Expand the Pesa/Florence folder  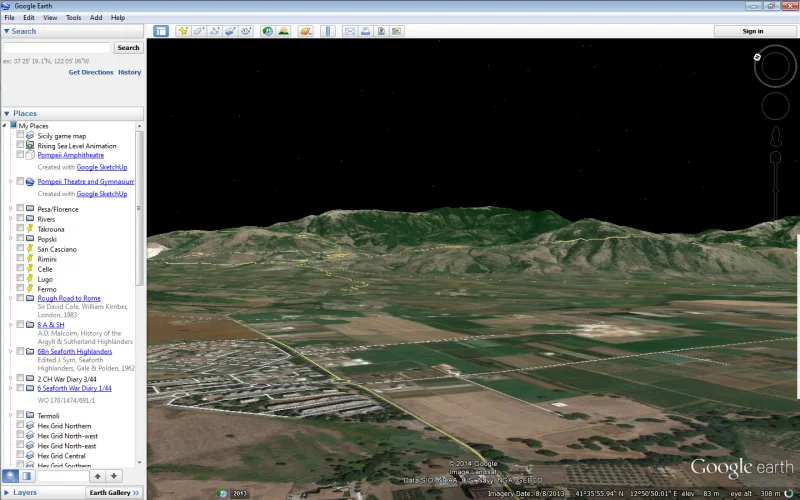click(10, 209)
